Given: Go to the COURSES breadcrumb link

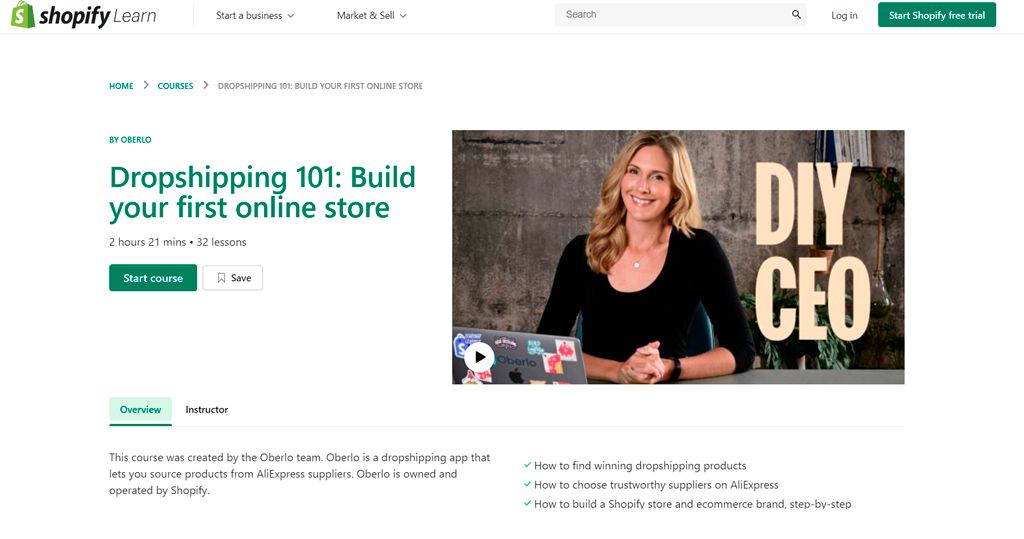Looking at the screenshot, I should (x=175, y=86).
